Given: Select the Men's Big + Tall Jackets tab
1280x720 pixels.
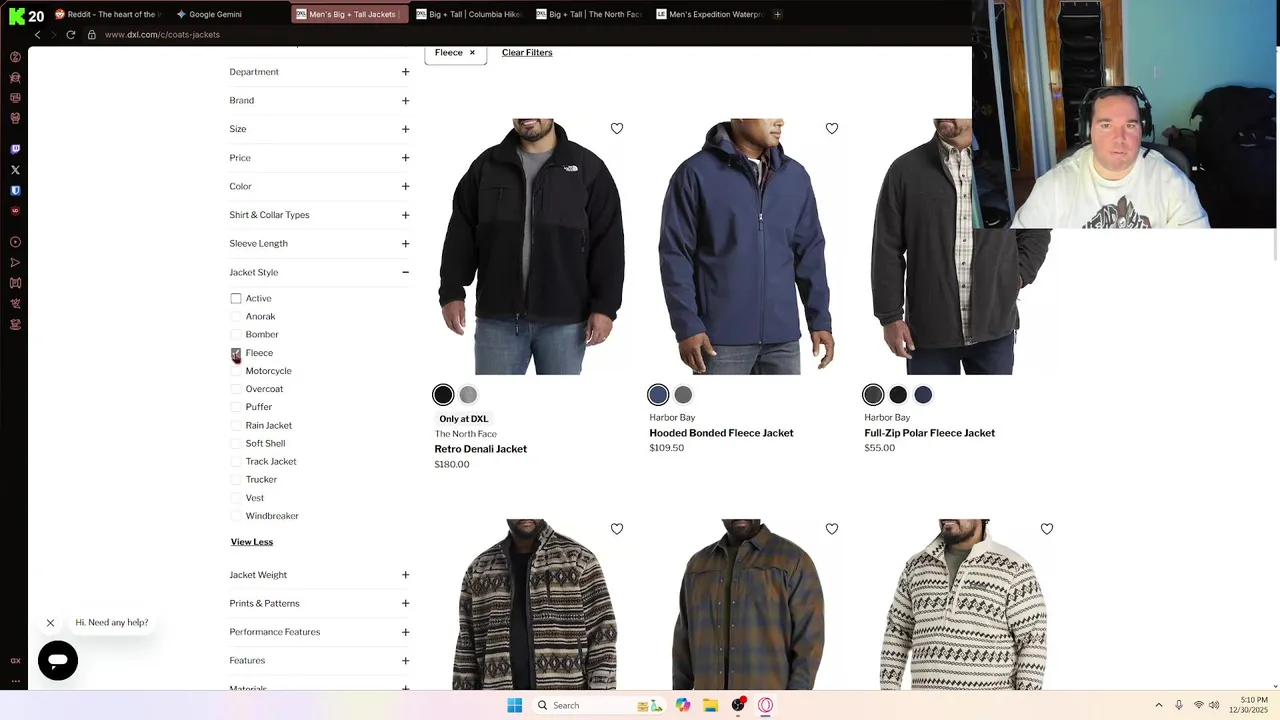Looking at the screenshot, I should (x=348, y=14).
